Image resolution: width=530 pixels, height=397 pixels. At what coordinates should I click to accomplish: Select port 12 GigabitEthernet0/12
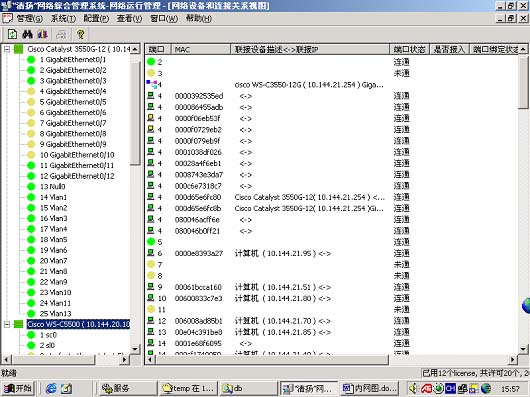coord(77,176)
